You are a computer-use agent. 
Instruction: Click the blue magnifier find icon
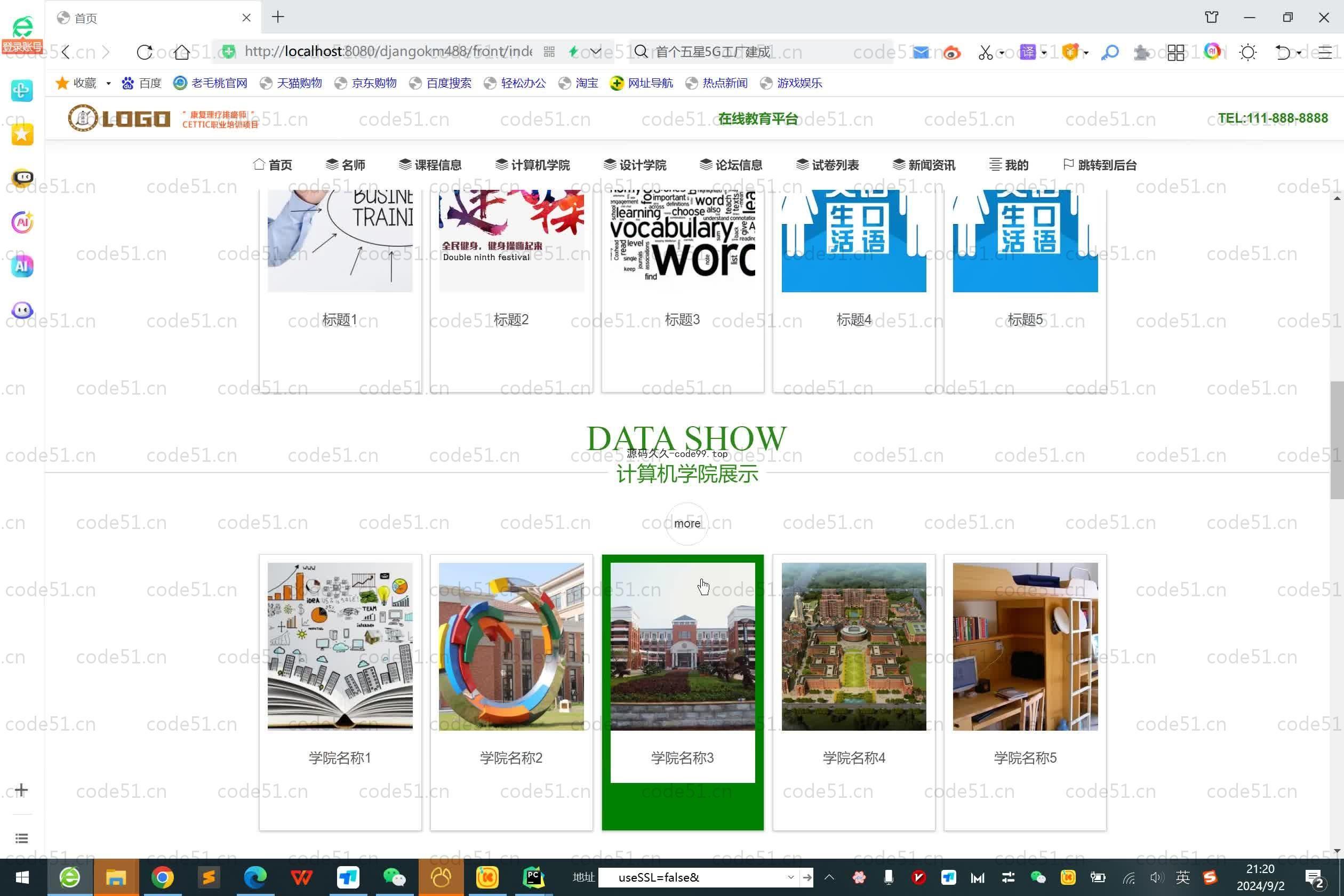[x=1110, y=53]
